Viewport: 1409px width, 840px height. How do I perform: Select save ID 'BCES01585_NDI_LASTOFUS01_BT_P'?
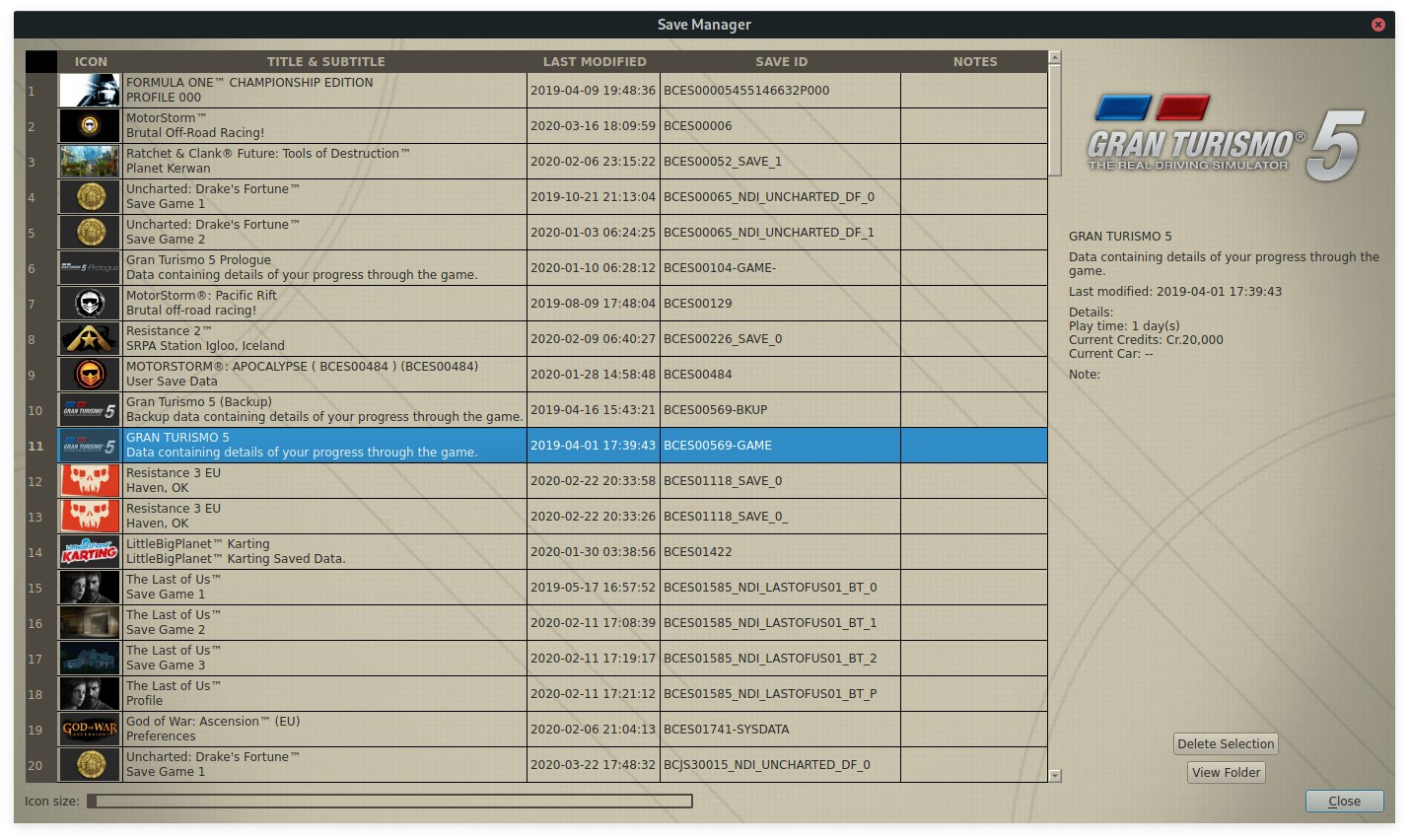[x=780, y=694]
